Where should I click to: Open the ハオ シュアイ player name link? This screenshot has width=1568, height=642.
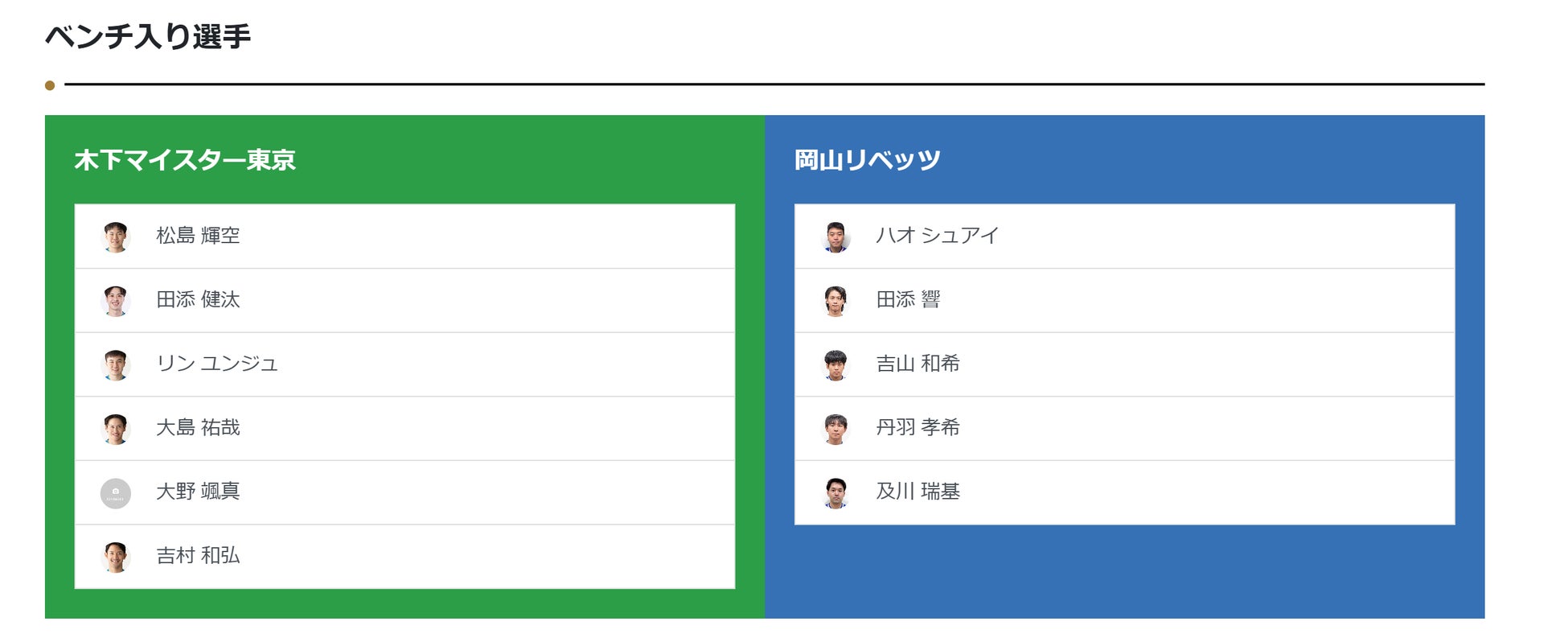[937, 236]
